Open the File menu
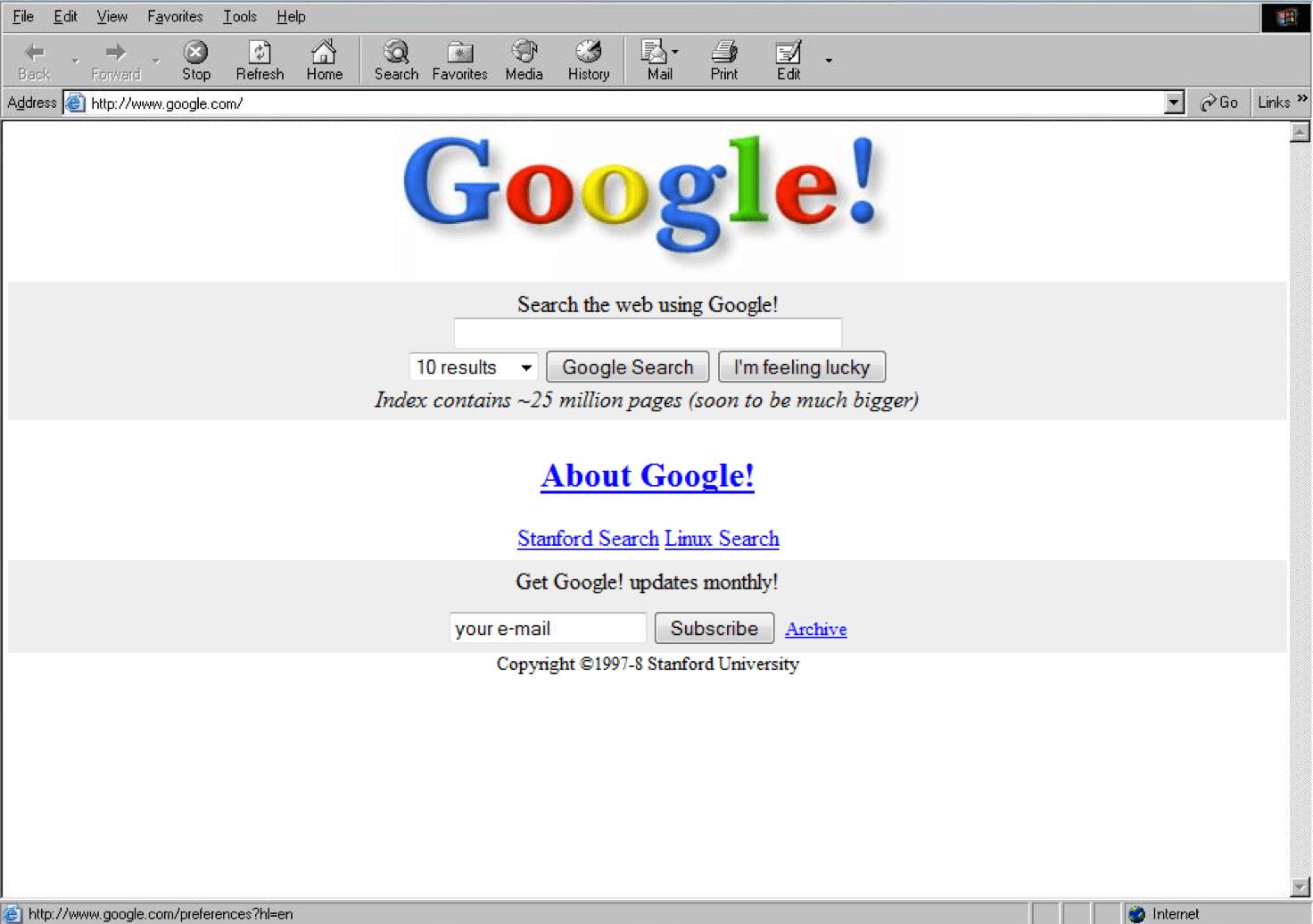Screen dimensions: 1313x924 pos(23,16)
